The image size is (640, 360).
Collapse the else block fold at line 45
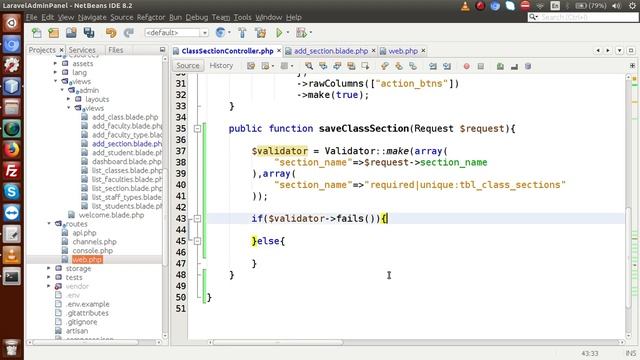pos(198,241)
